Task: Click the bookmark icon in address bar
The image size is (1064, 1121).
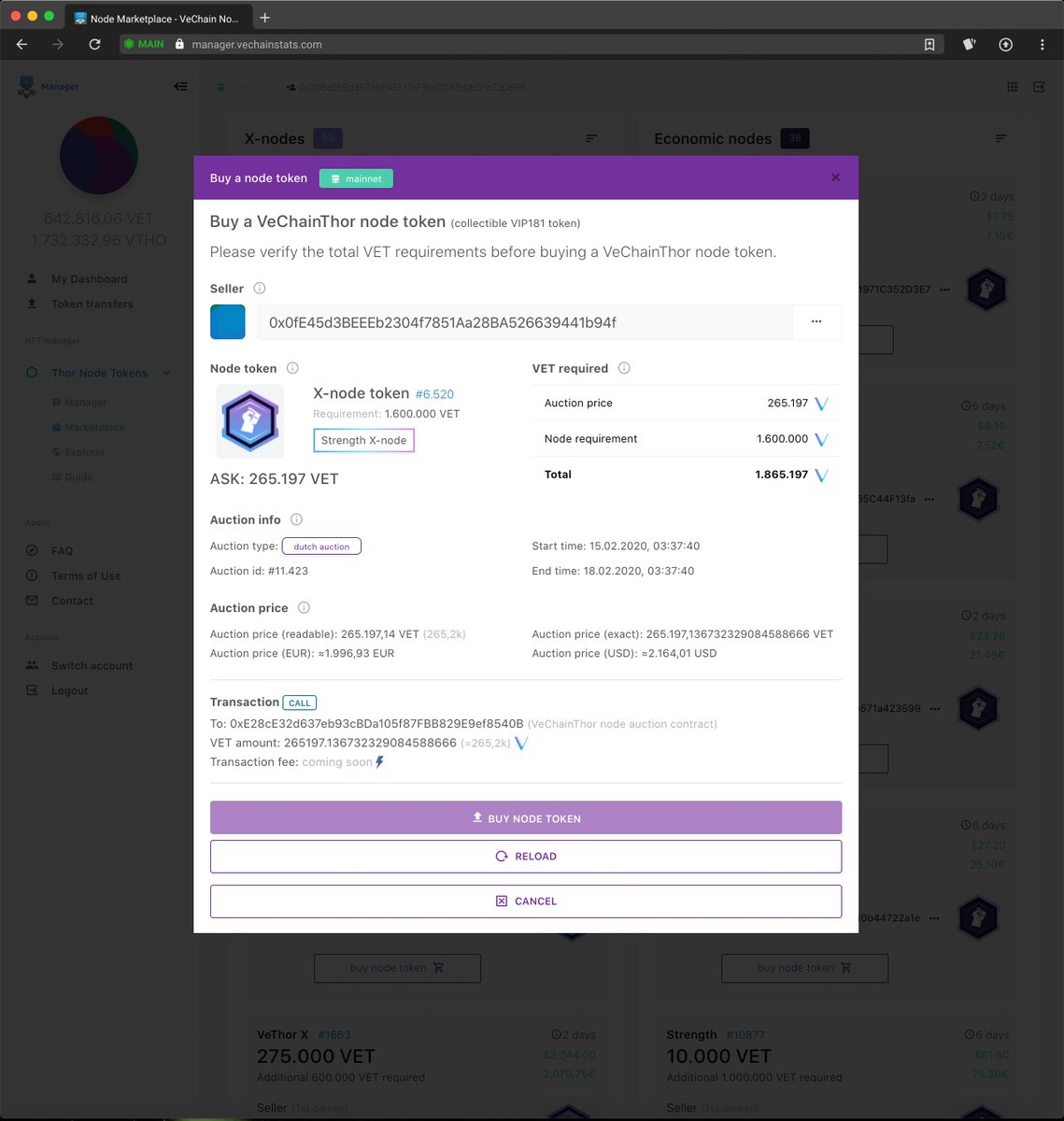Action: pyautogui.click(x=929, y=44)
